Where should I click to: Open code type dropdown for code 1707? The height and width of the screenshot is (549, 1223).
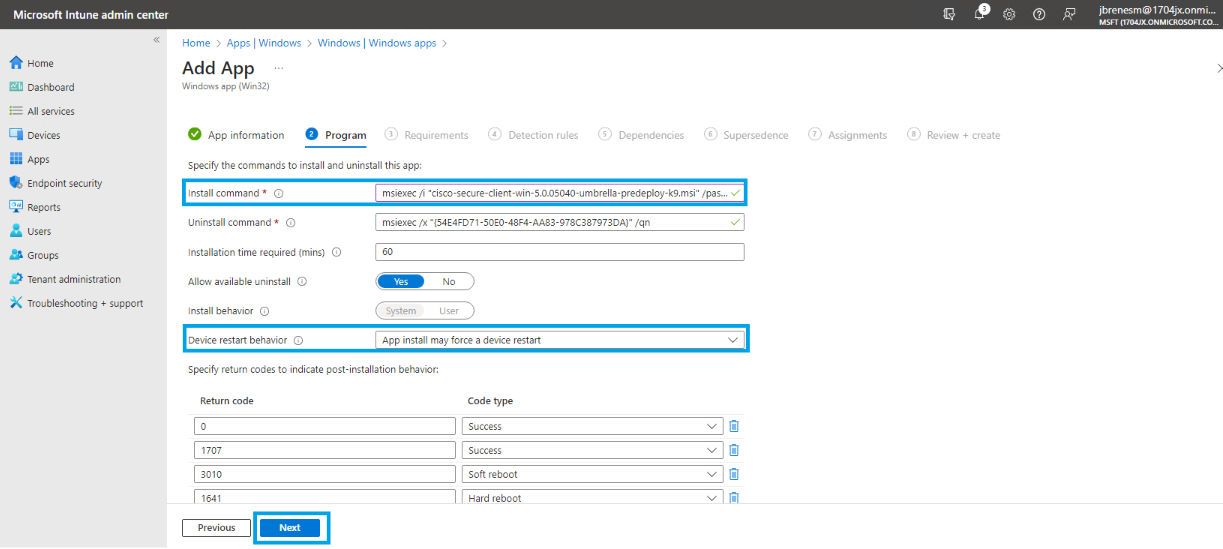tap(593, 450)
